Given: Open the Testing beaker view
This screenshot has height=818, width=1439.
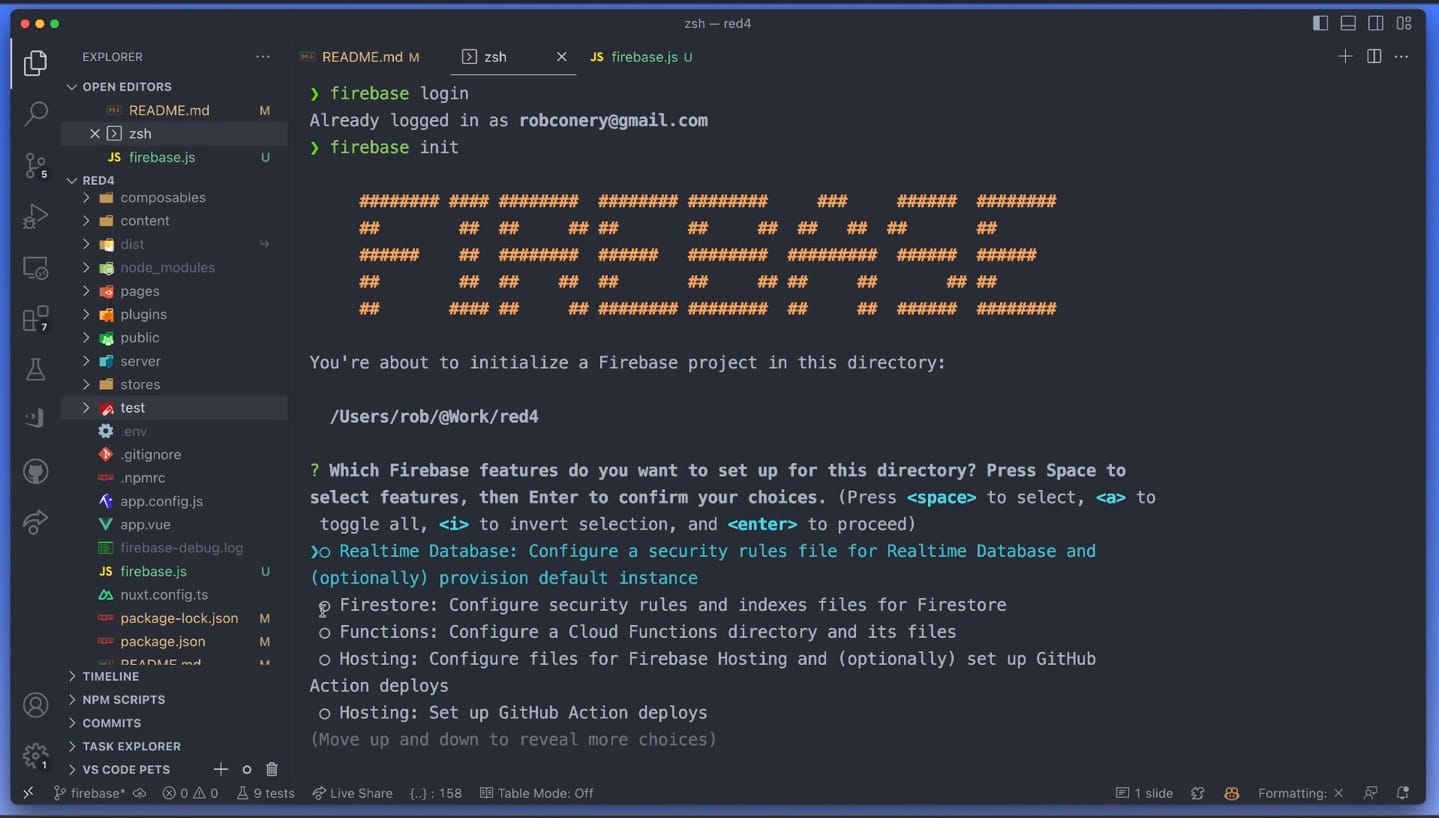Looking at the screenshot, I should pyautogui.click(x=35, y=369).
